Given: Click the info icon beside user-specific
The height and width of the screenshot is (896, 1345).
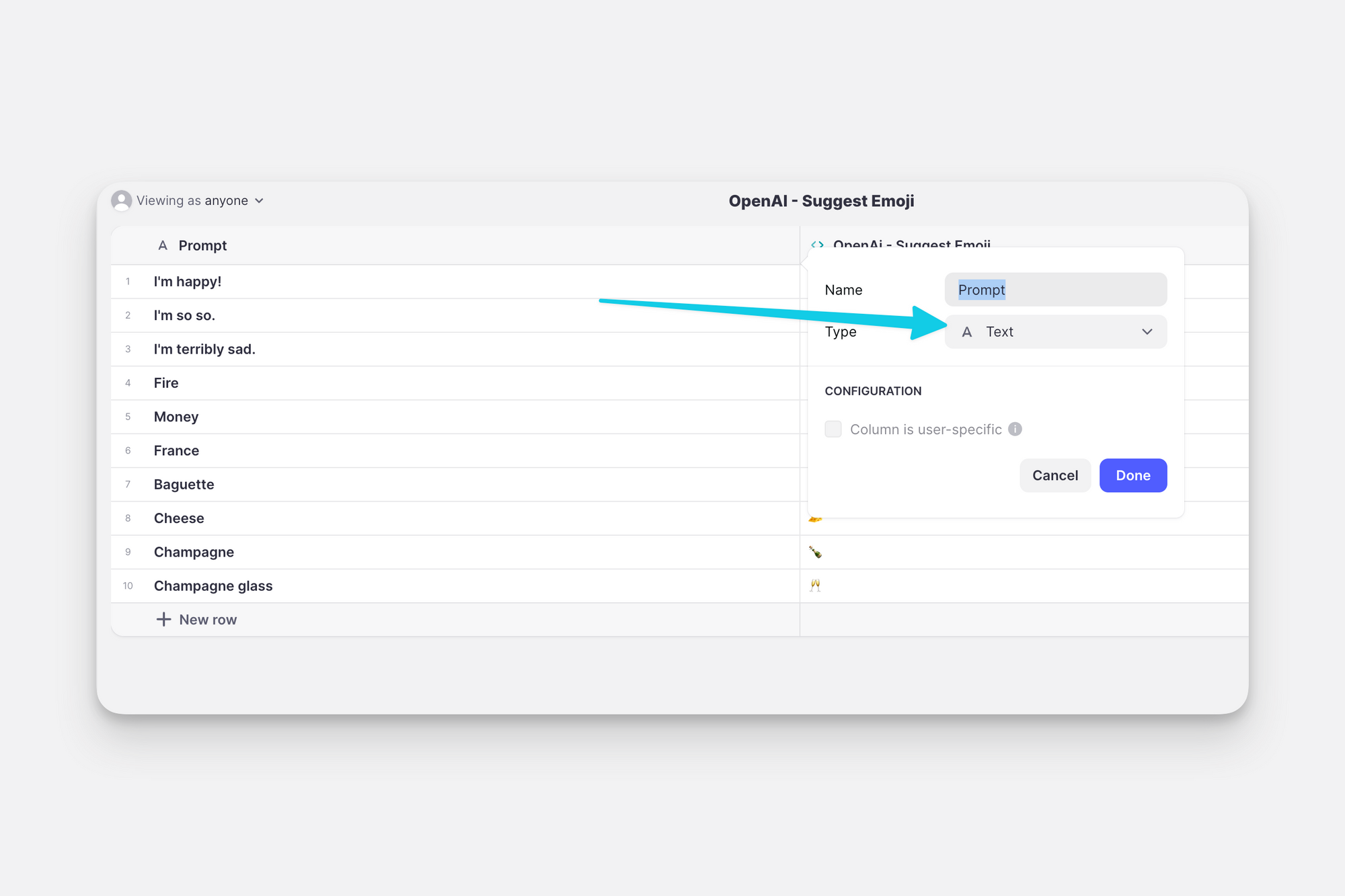Looking at the screenshot, I should [1015, 429].
